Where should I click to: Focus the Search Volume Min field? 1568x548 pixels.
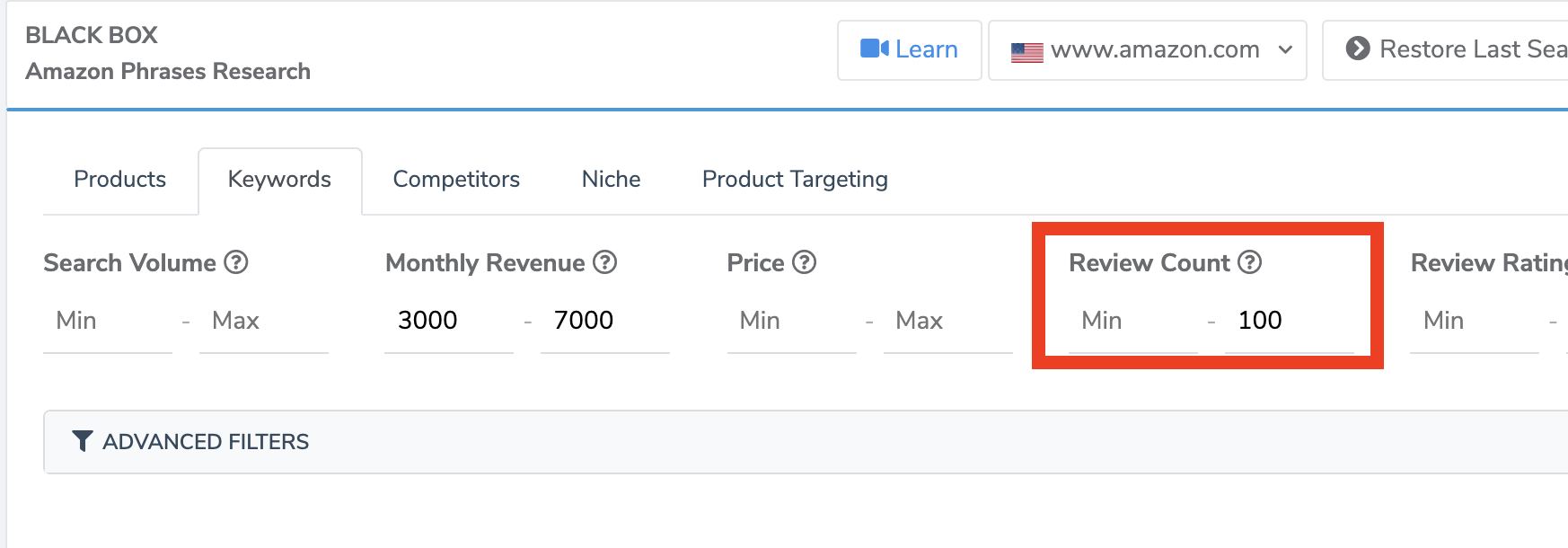[108, 321]
